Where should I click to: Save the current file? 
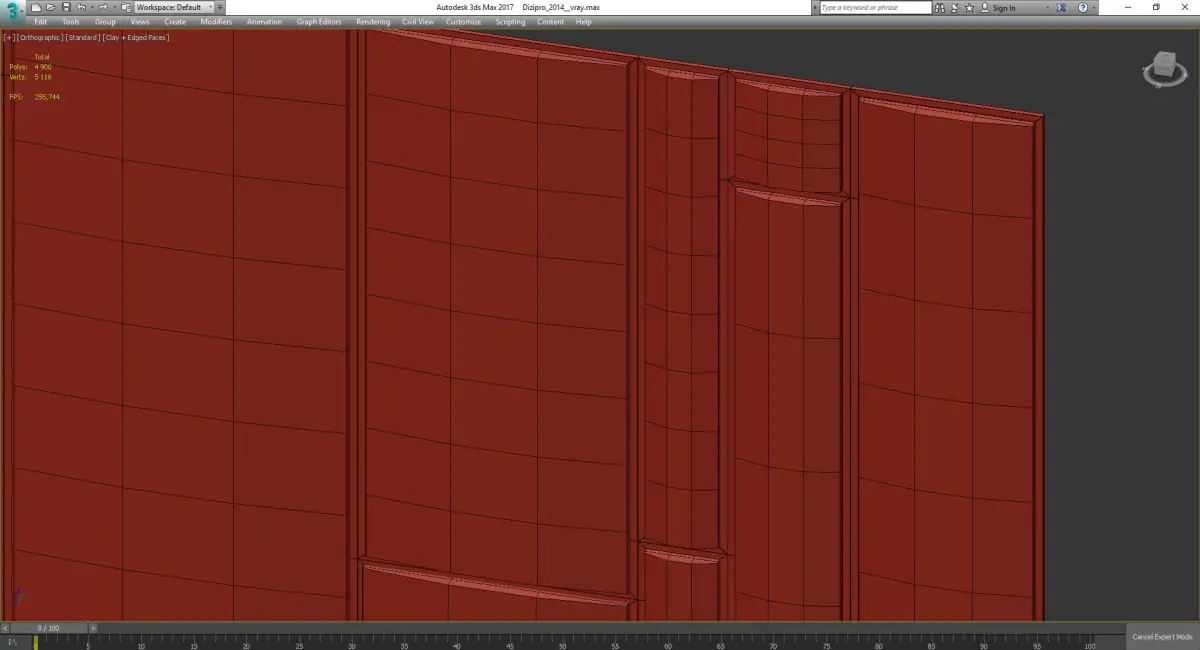[66, 7]
